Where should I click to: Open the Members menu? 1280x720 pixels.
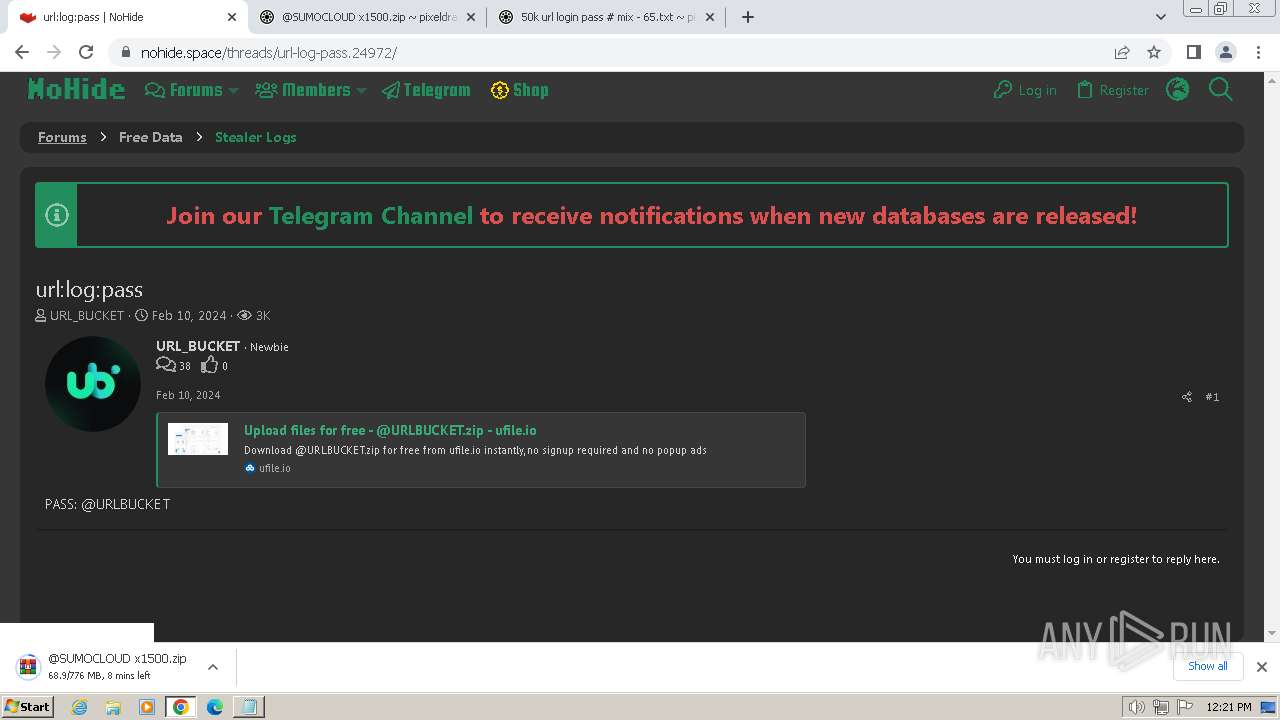[303, 90]
